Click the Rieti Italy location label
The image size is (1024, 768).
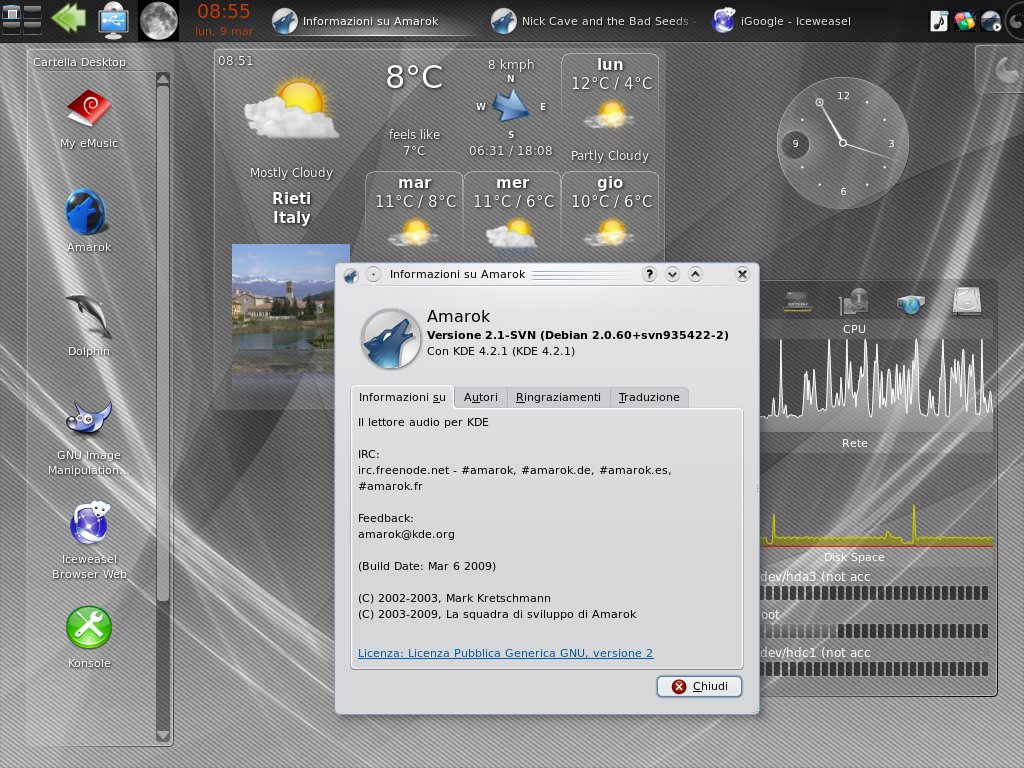pyautogui.click(x=291, y=208)
